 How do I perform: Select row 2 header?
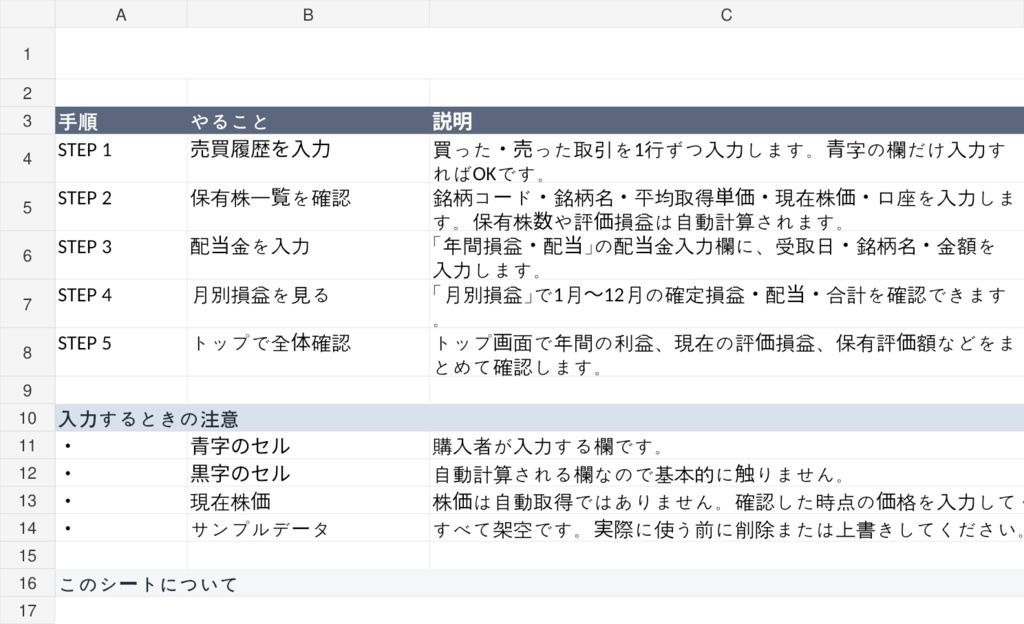[27, 93]
